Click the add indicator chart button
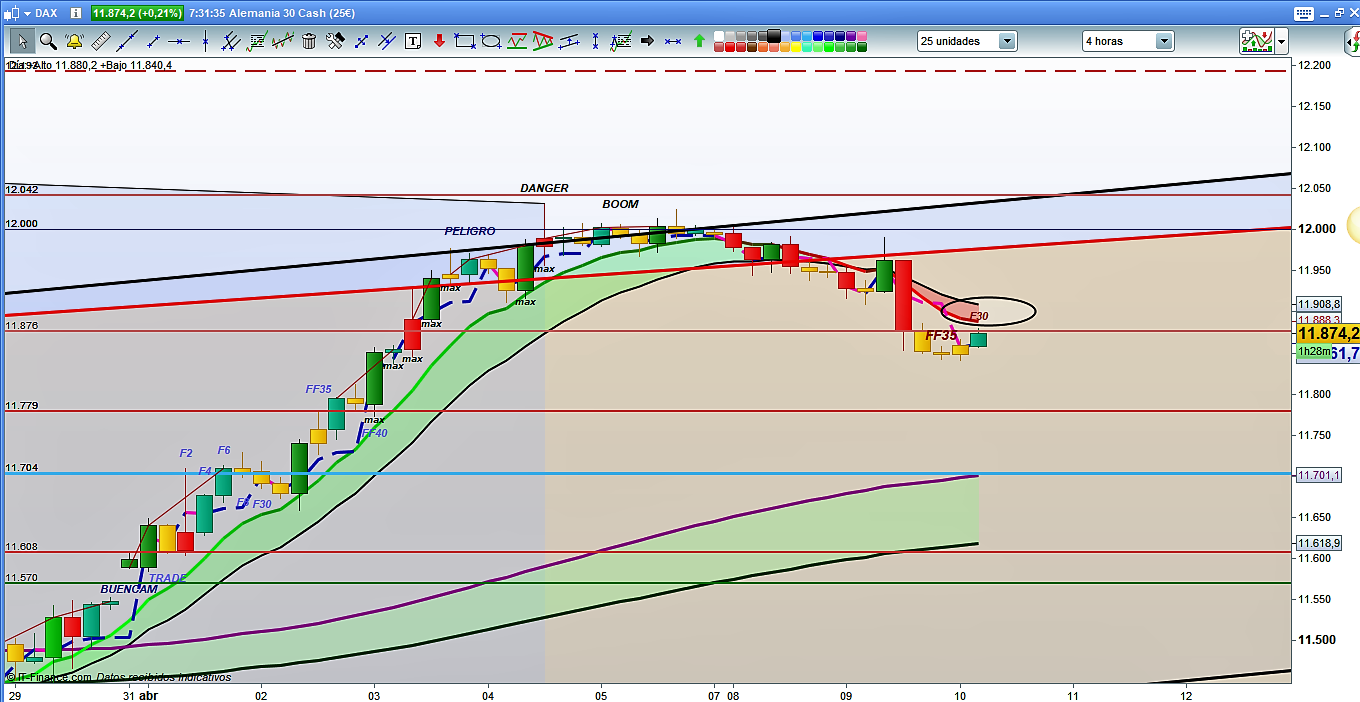Screen dimensions: 1360x702 [1256, 41]
